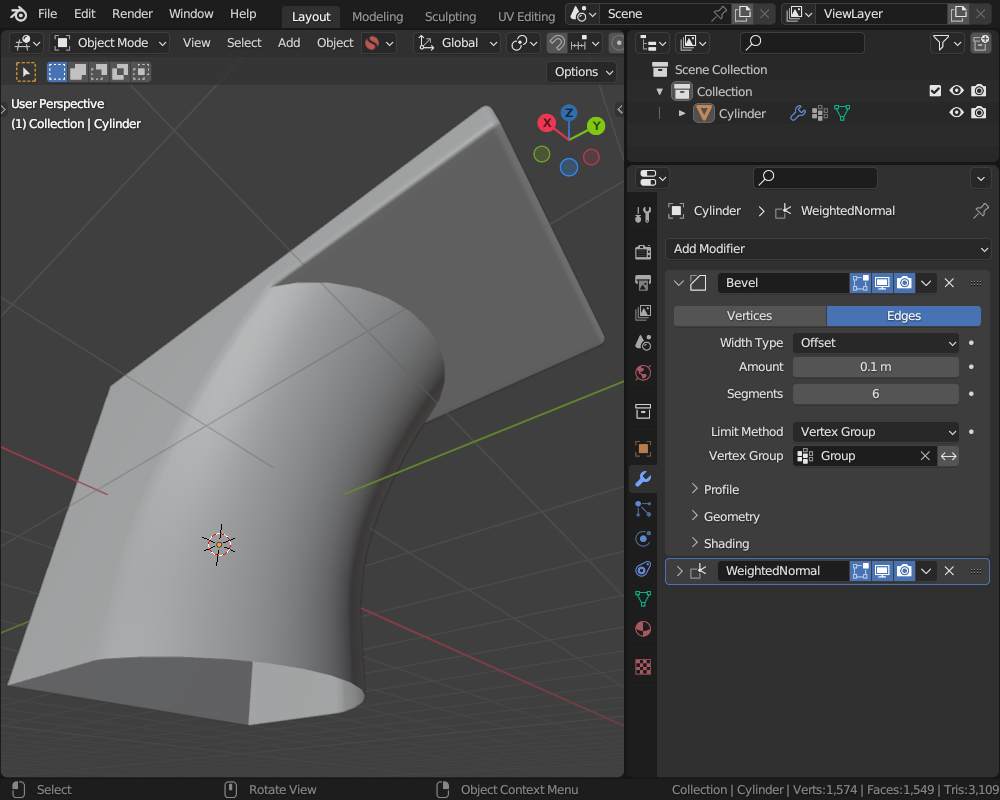Expand Cylinder in outliner tree

[682, 113]
